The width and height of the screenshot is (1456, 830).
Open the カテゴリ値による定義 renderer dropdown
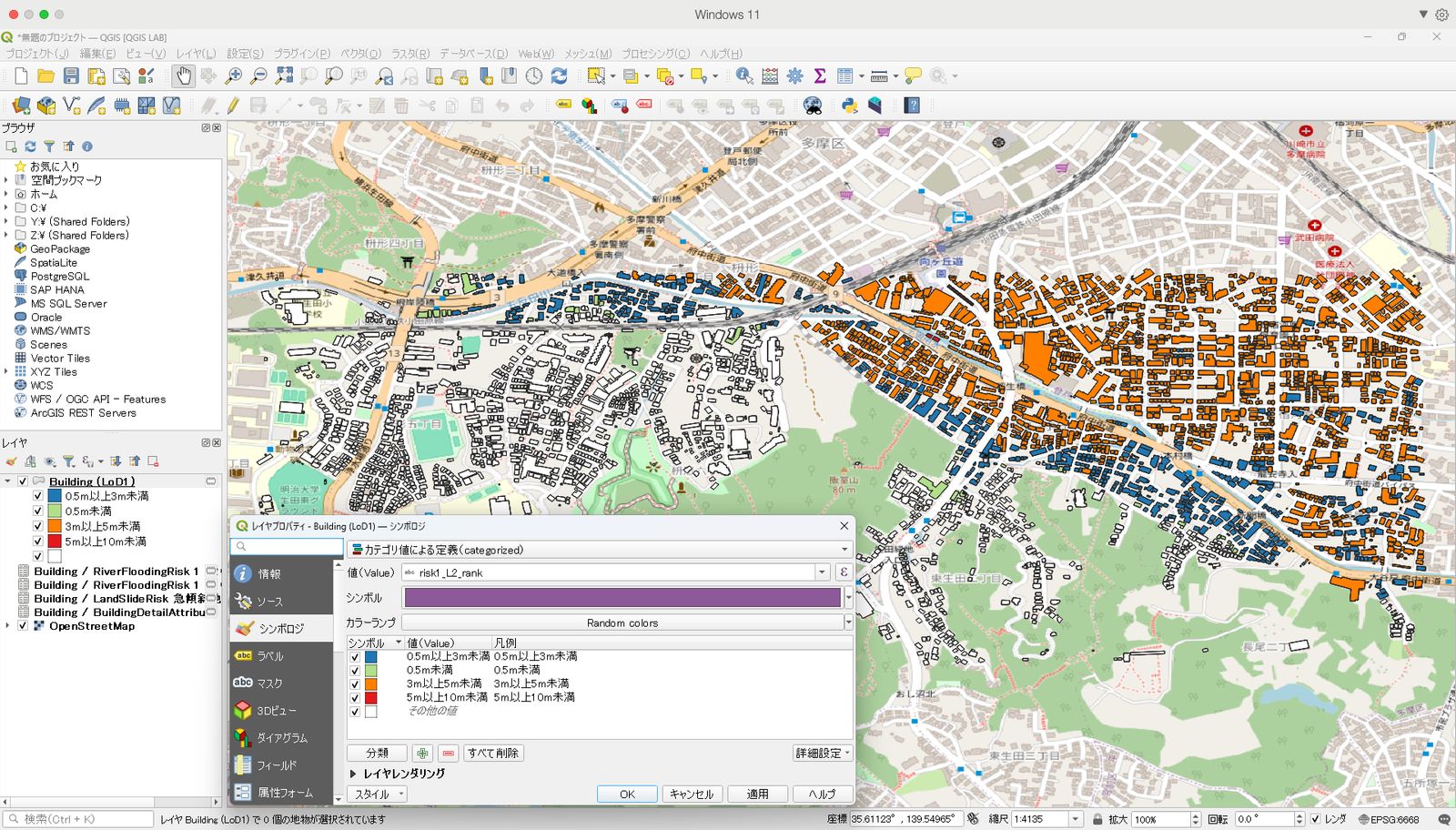(601, 550)
